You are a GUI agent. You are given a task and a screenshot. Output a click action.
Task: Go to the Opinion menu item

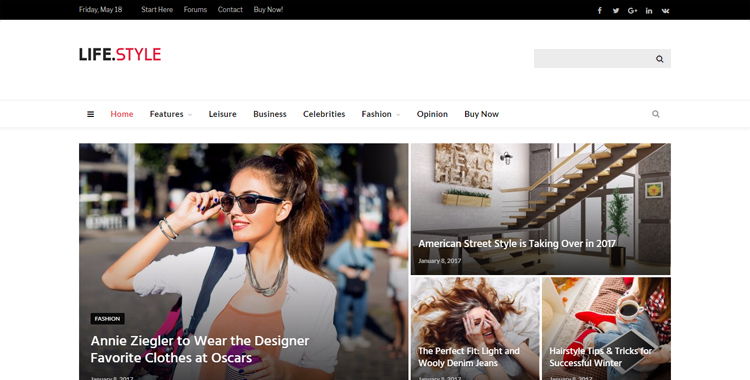point(432,114)
